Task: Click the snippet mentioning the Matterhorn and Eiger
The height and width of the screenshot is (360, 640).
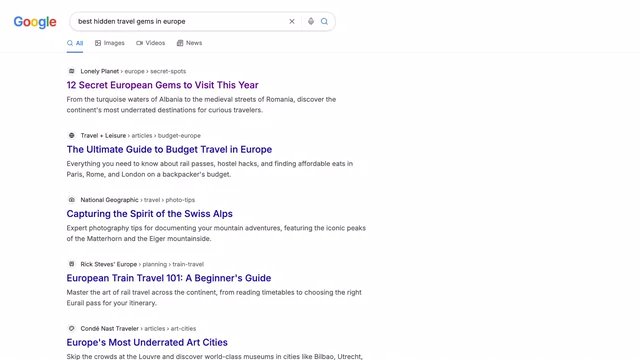Action: click(216, 233)
